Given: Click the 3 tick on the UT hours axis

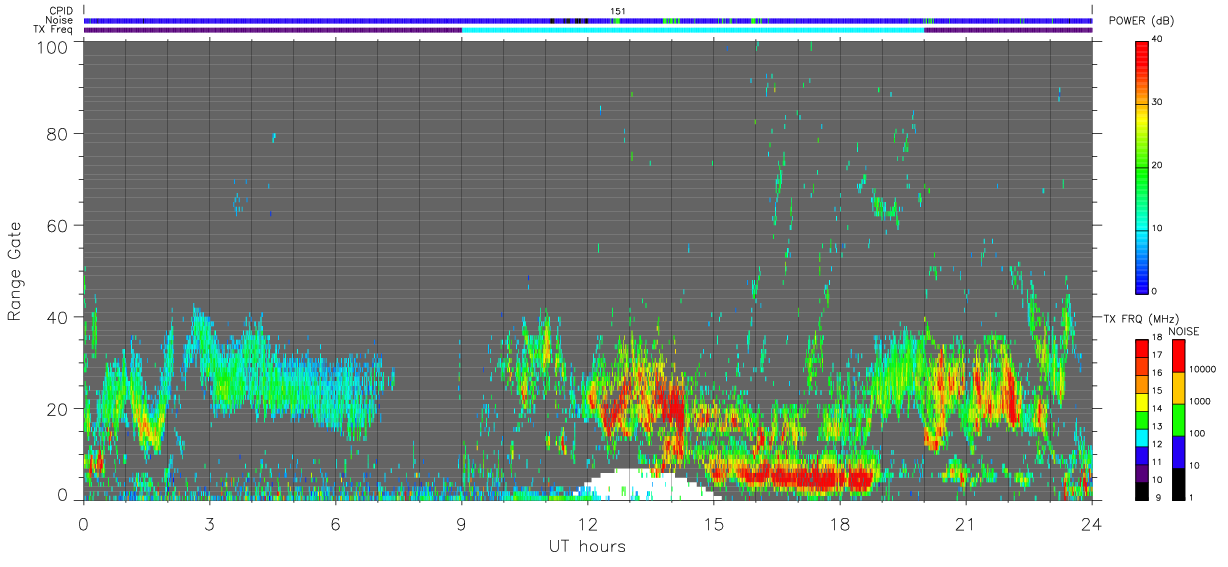Looking at the screenshot, I should coord(209,524).
